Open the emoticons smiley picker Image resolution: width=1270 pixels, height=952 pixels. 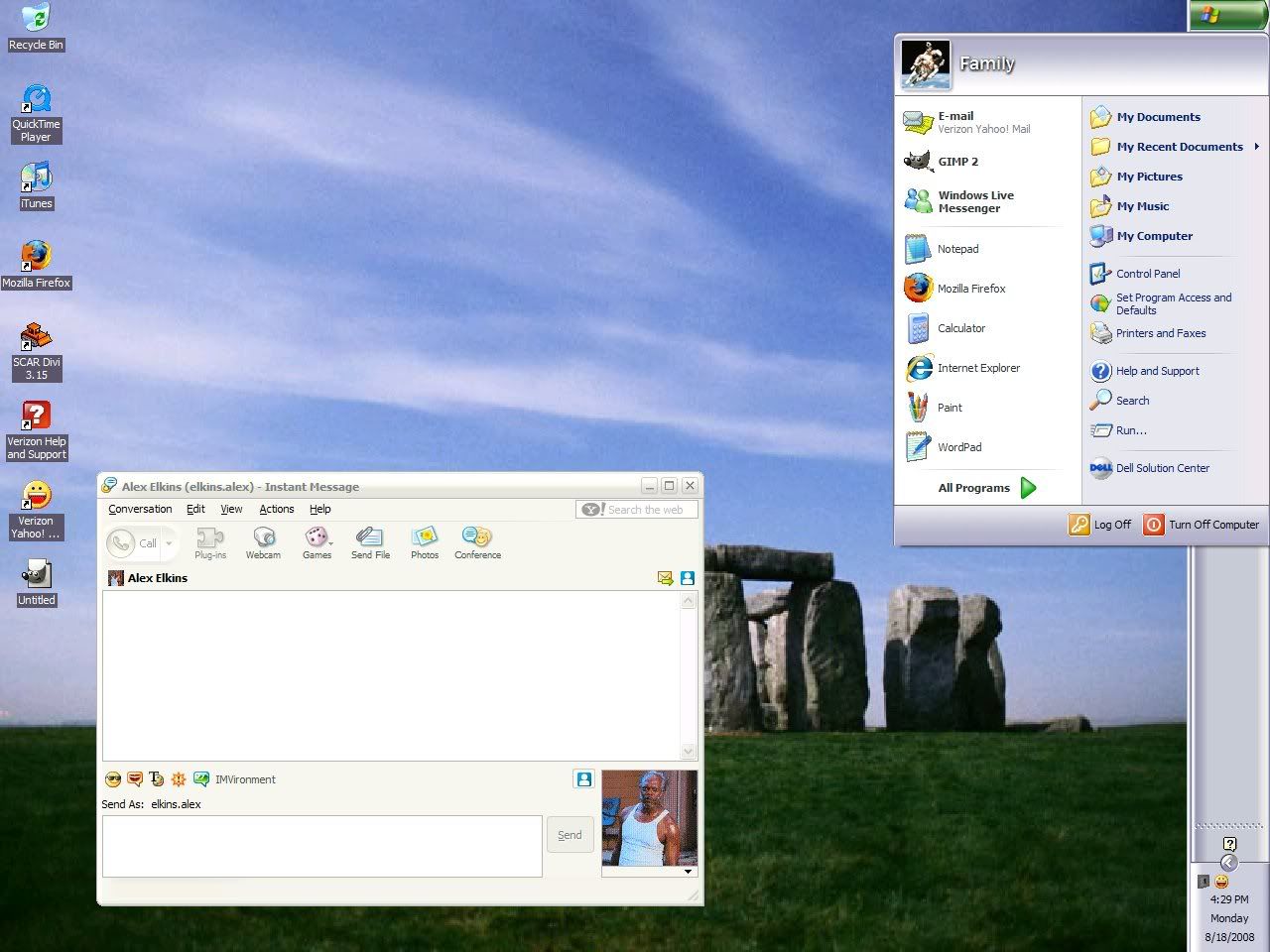[x=113, y=779]
